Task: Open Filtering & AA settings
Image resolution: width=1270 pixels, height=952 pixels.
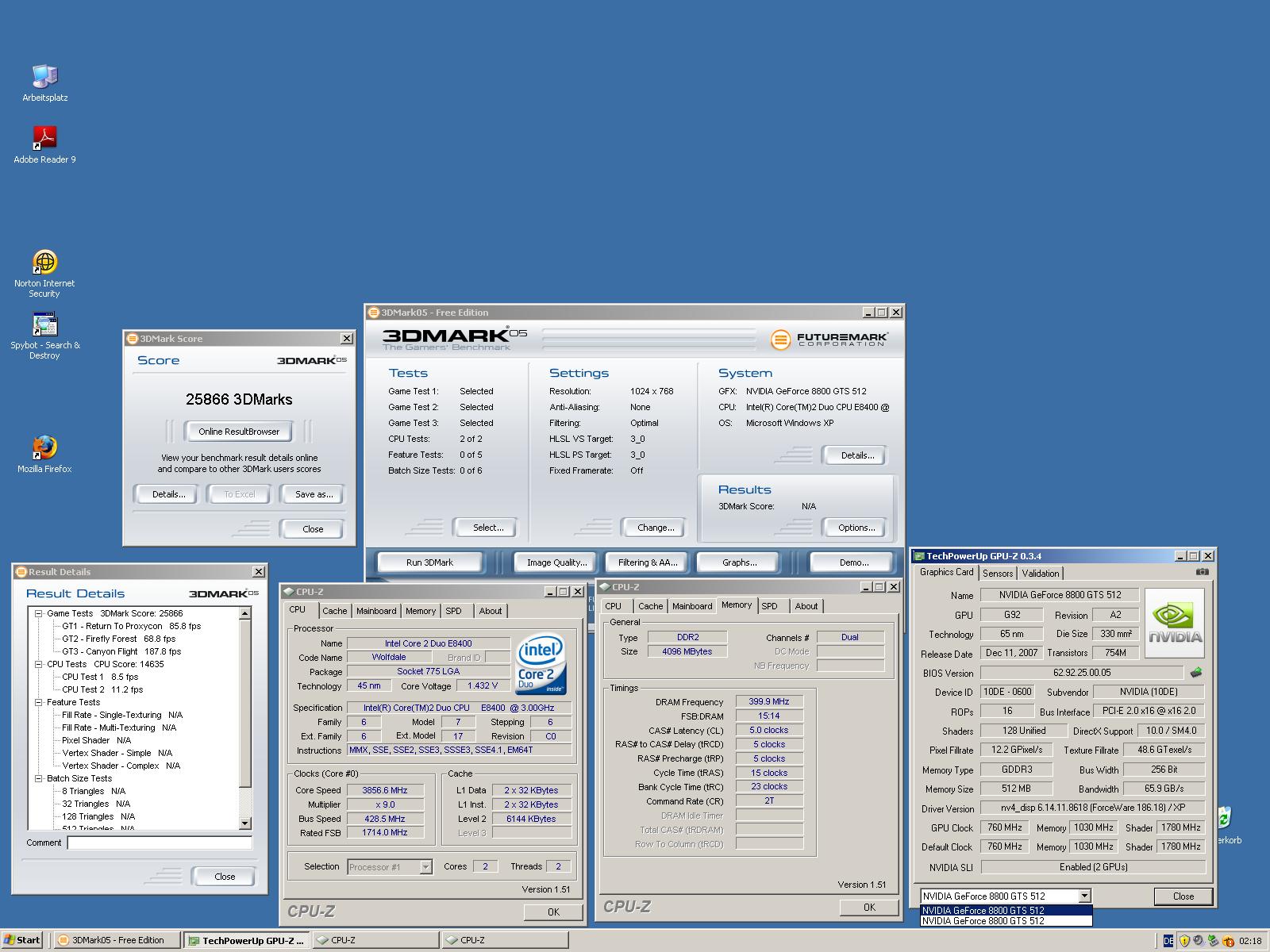Action: (x=648, y=562)
